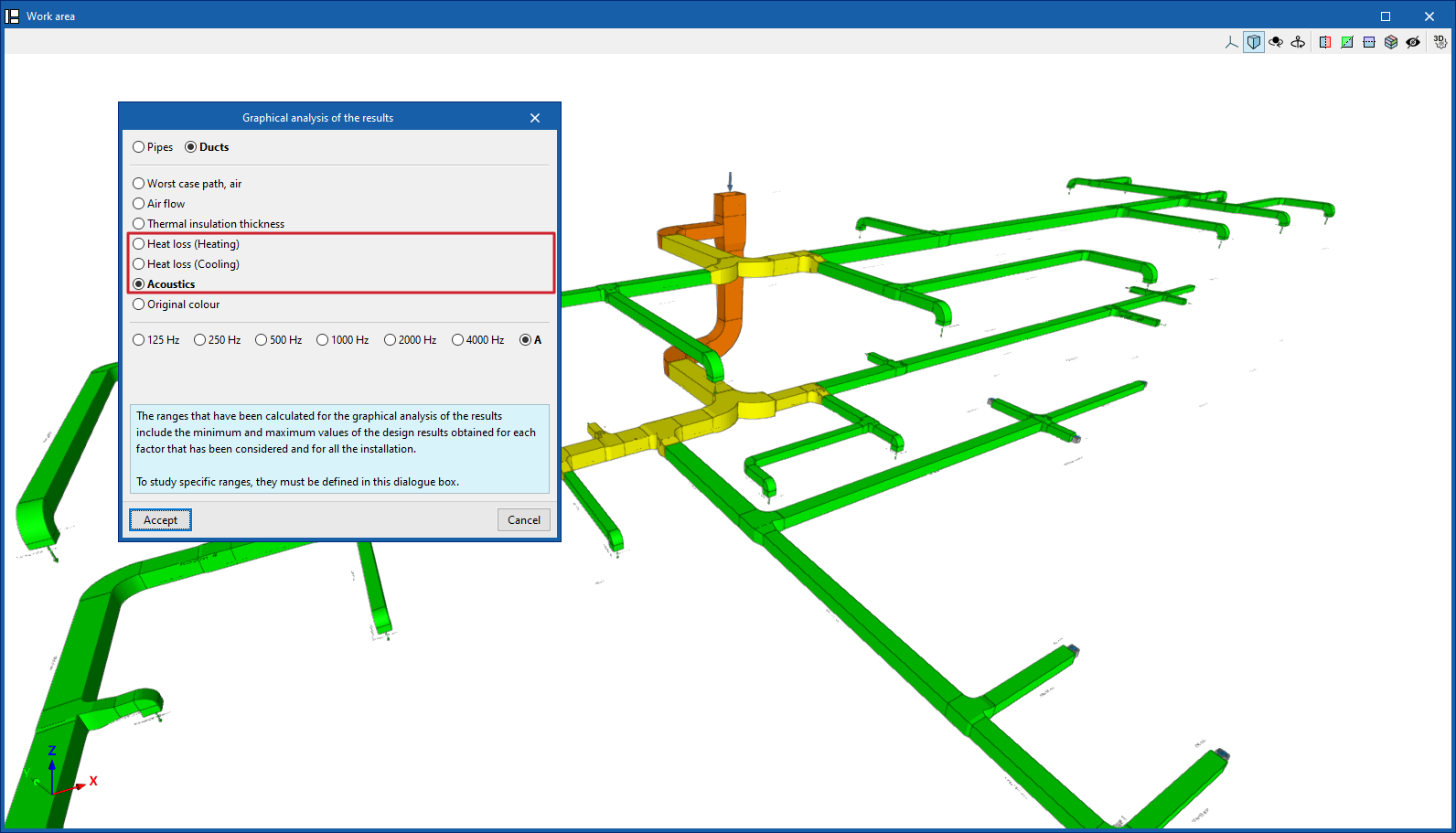Enable the horizontal section plane icon
The height and width of the screenshot is (833, 1456).
(x=1369, y=42)
